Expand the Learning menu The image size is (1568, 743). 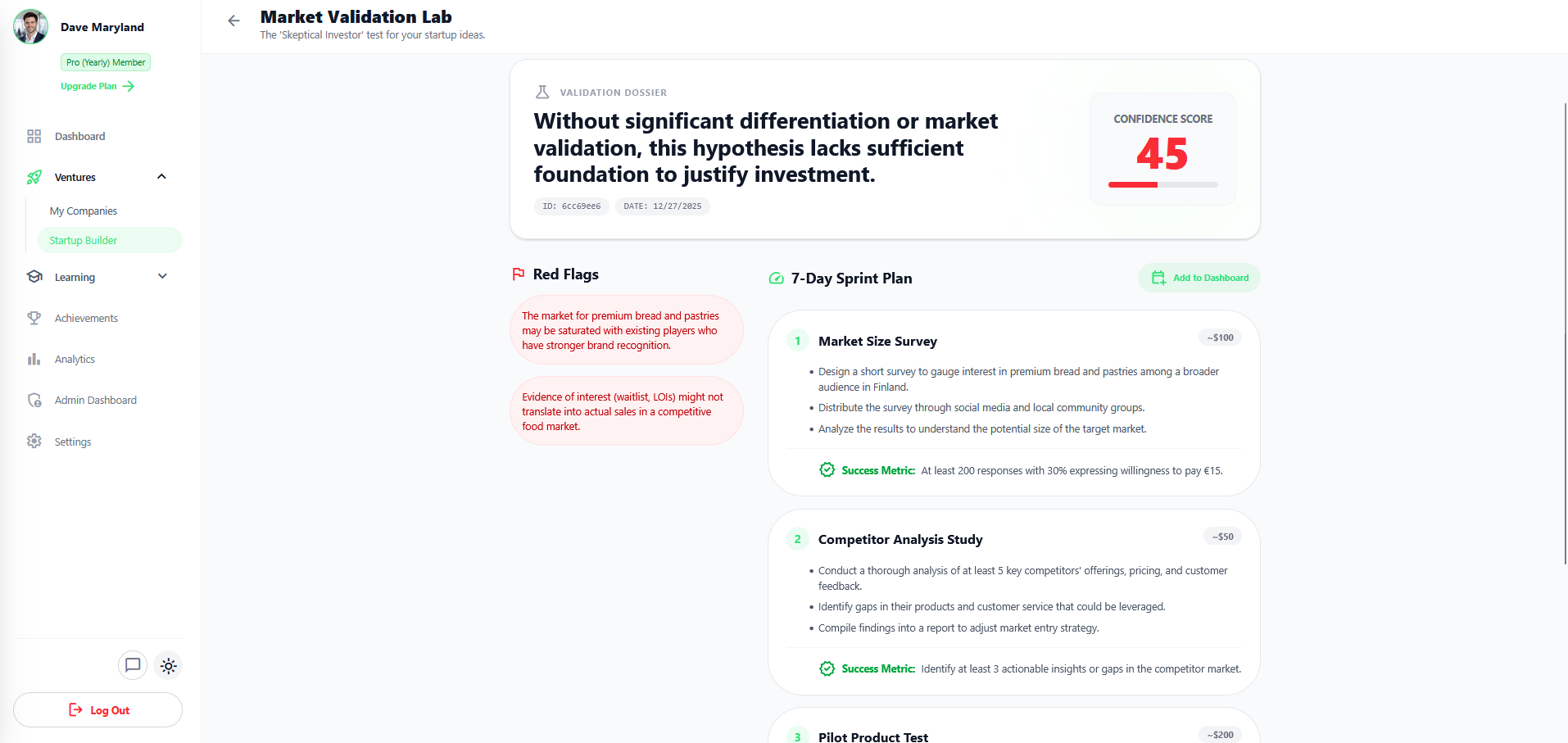(x=162, y=277)
